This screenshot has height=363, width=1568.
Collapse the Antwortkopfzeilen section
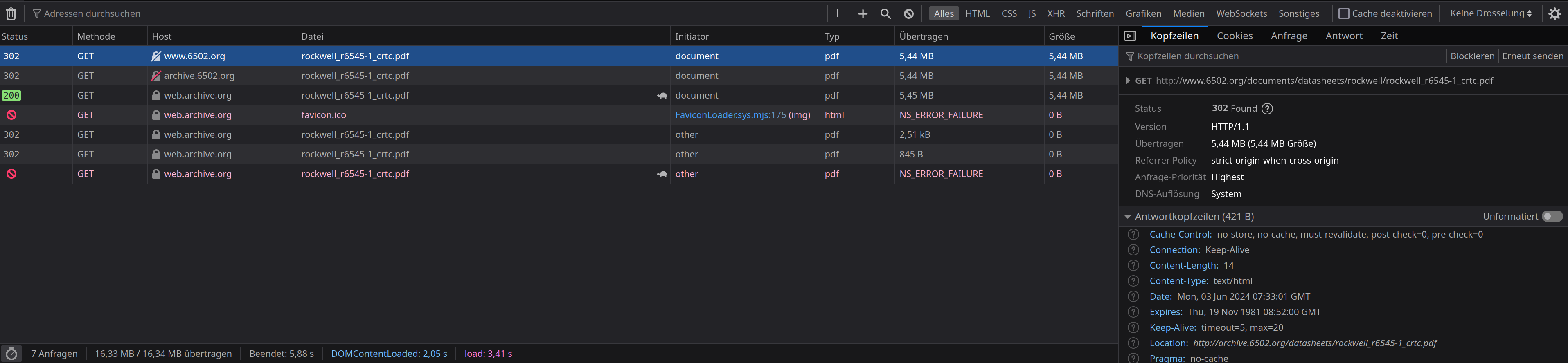click(x=1128, y=217)
